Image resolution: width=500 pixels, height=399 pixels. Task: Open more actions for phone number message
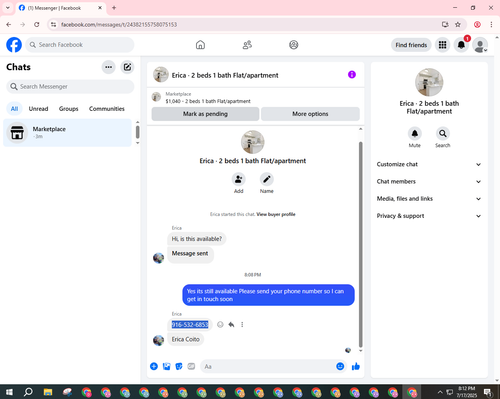coord(242,324)
